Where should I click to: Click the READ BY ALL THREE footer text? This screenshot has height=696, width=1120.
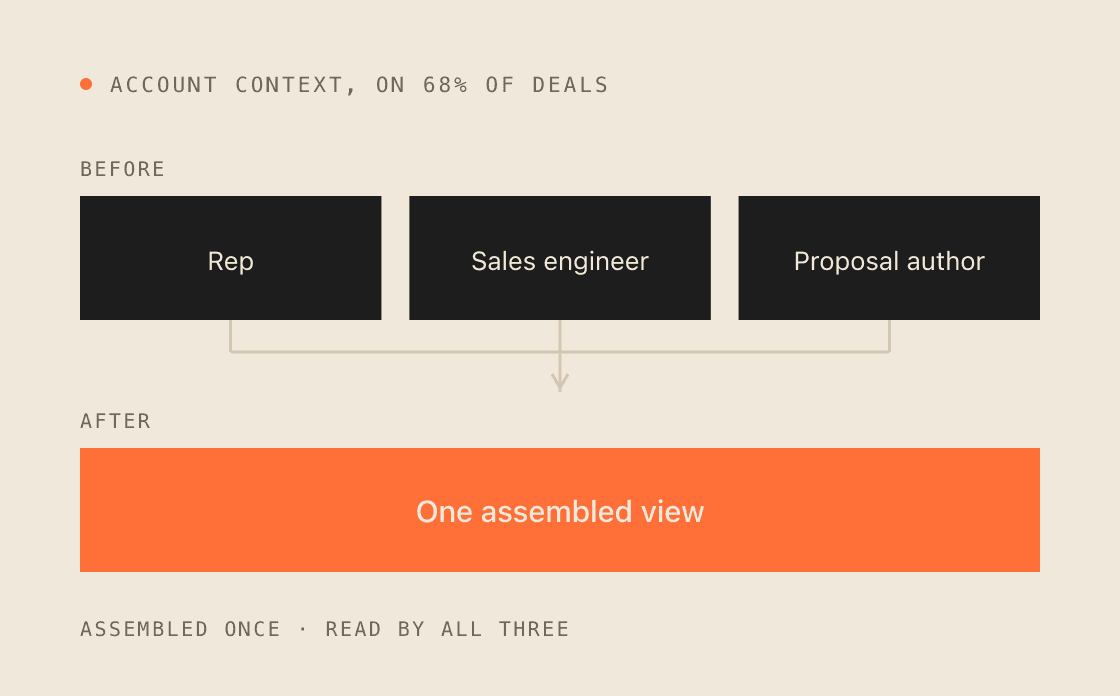(447, 630)
